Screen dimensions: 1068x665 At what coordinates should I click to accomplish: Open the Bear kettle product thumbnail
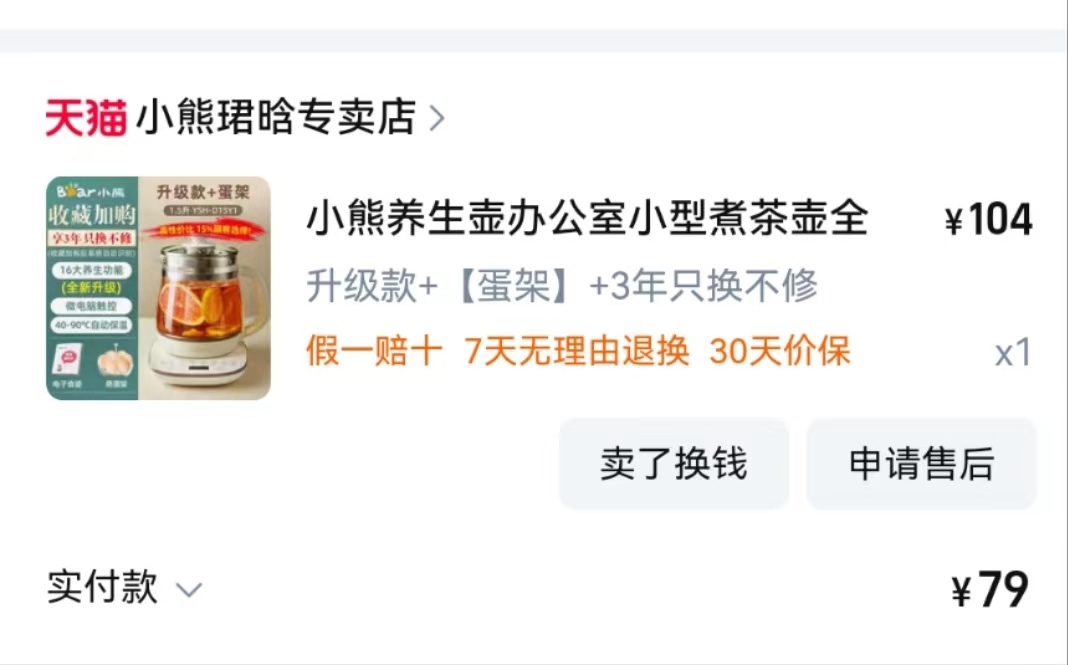(158, 288)
